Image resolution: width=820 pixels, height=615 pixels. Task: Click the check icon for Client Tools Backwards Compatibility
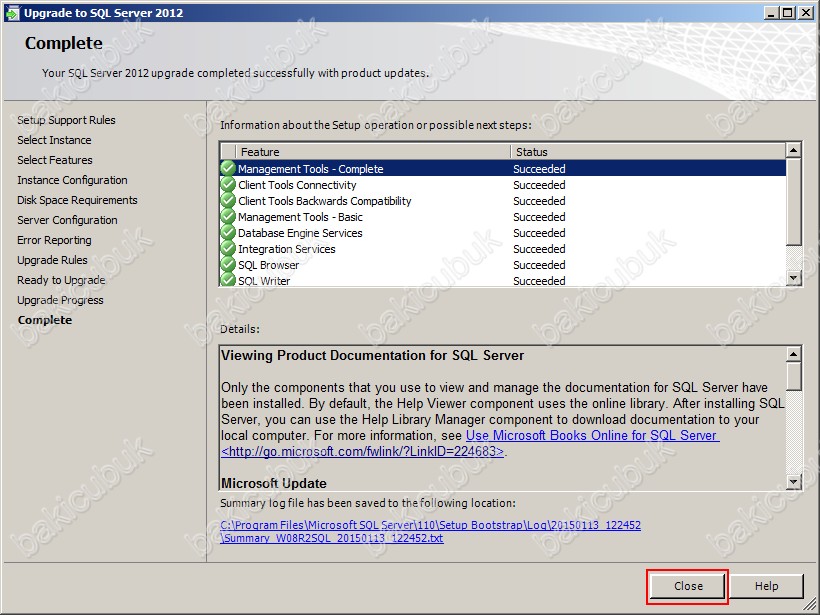(x=228, y=201)
